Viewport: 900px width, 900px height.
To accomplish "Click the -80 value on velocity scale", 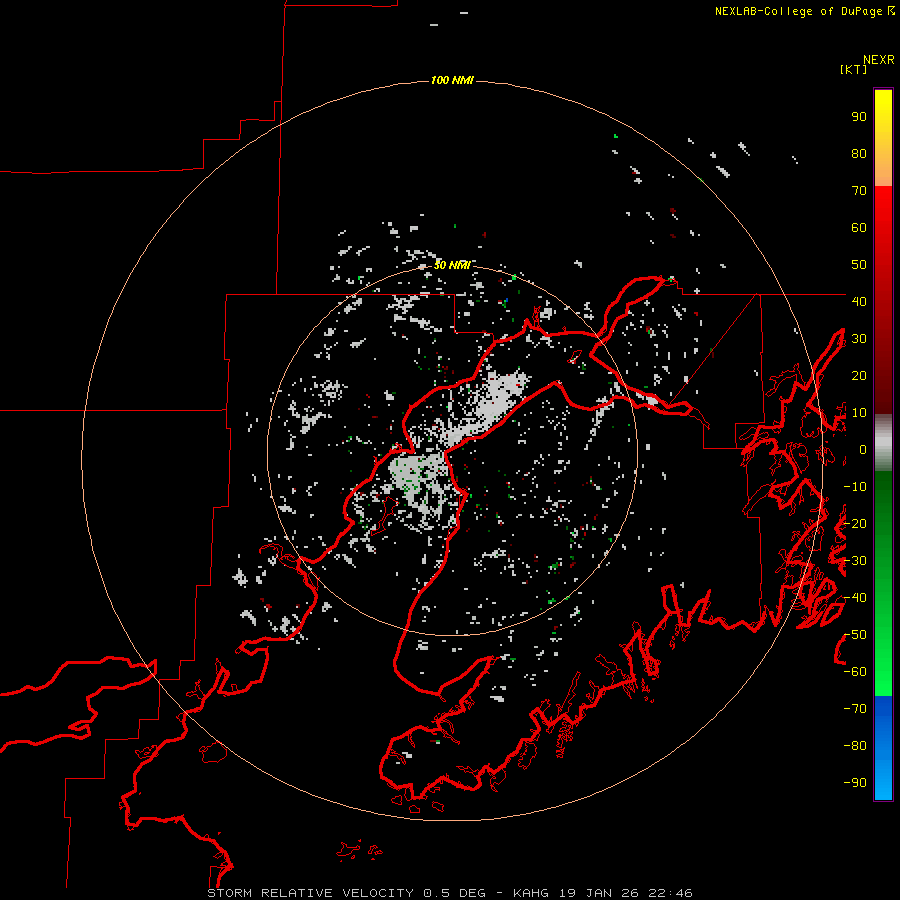I will (855, 746).
